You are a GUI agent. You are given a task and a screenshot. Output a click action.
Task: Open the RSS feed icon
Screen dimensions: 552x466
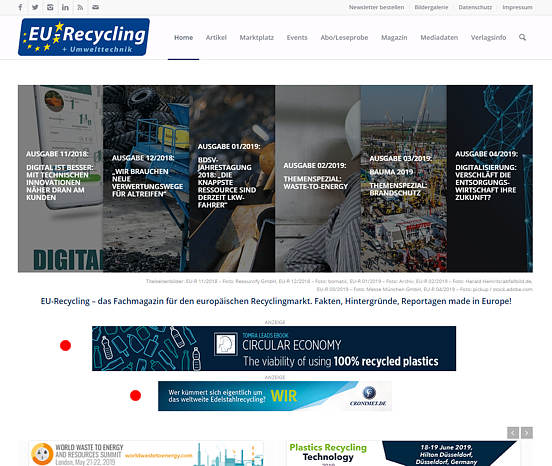80,7
